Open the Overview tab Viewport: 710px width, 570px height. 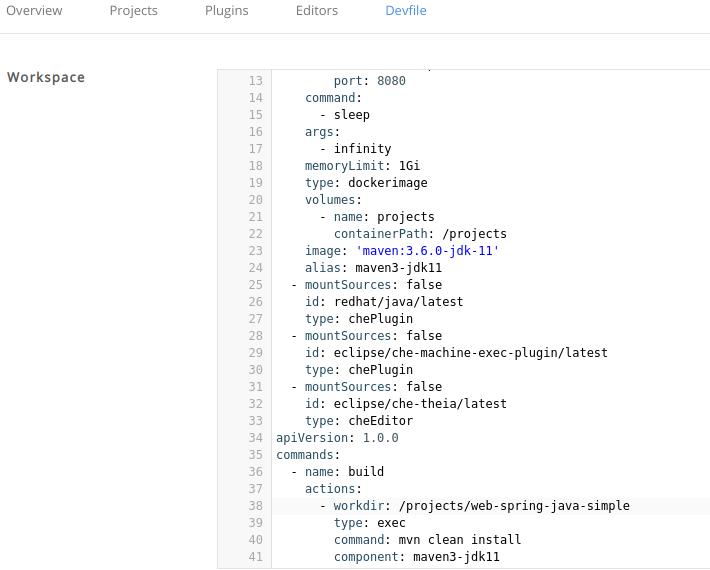[x=34, y=11]
